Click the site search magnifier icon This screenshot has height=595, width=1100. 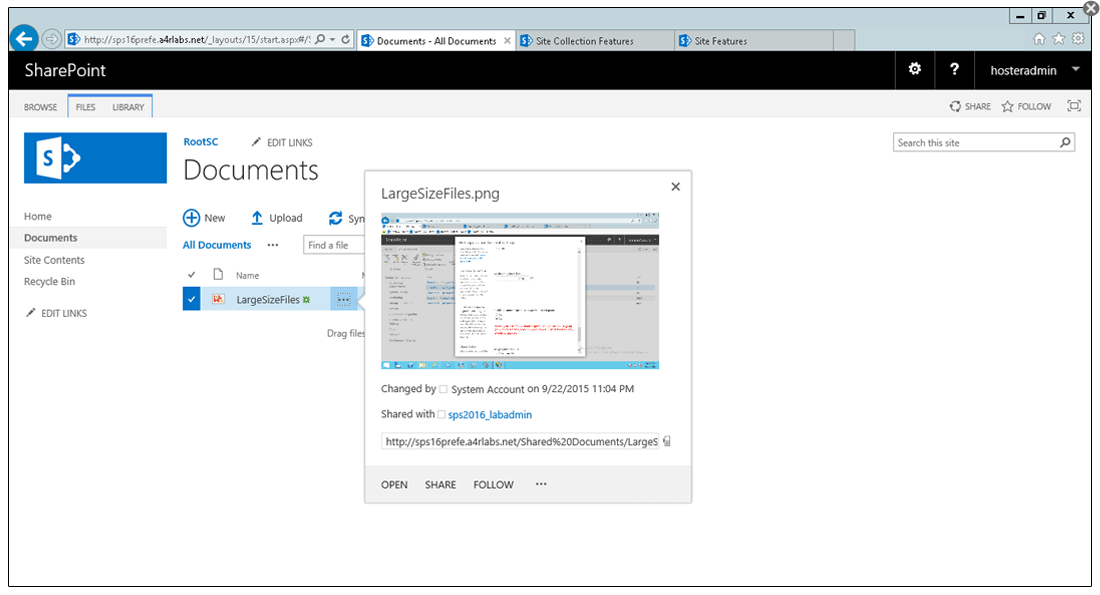(1066, 142)
